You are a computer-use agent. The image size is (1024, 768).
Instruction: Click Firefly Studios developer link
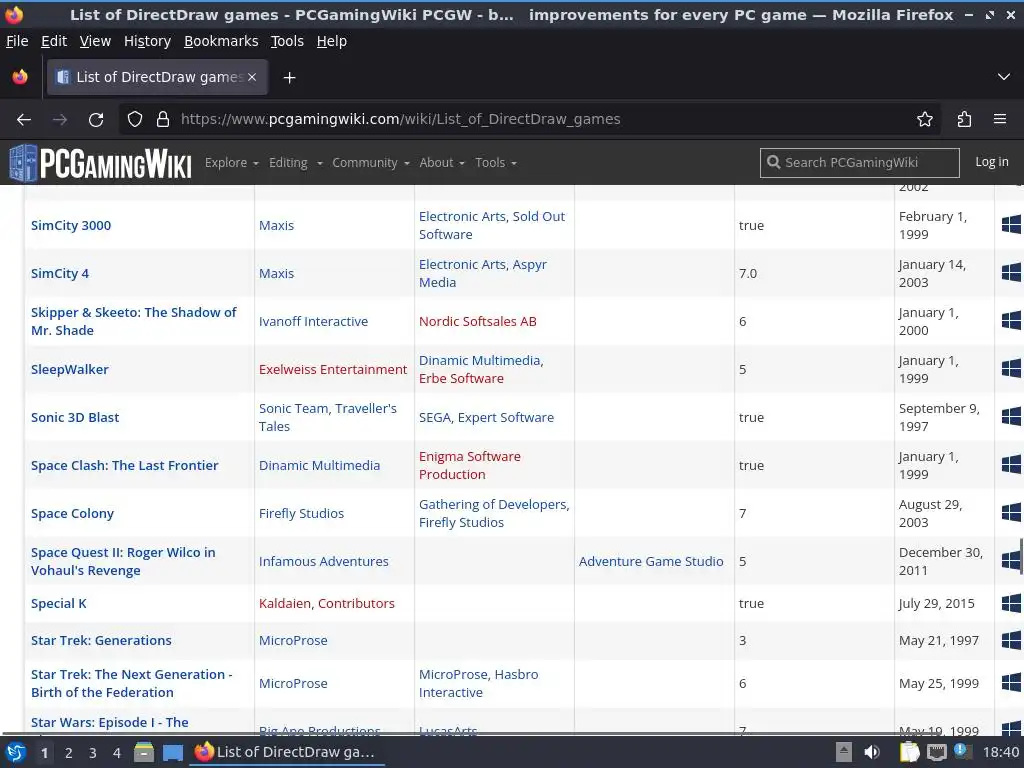point(301,513)
